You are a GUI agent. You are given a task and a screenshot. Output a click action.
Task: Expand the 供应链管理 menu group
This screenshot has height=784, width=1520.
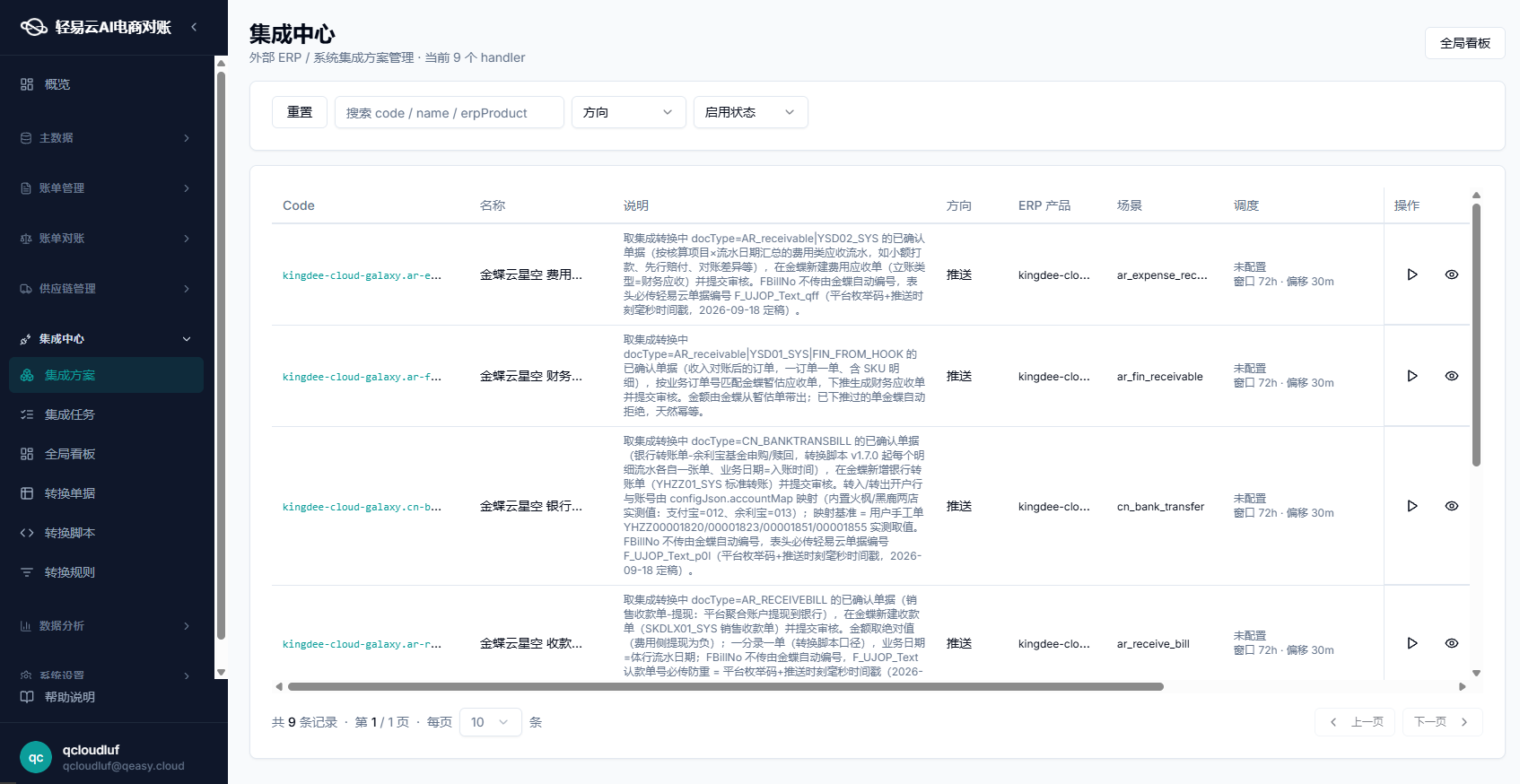(106, 289)
